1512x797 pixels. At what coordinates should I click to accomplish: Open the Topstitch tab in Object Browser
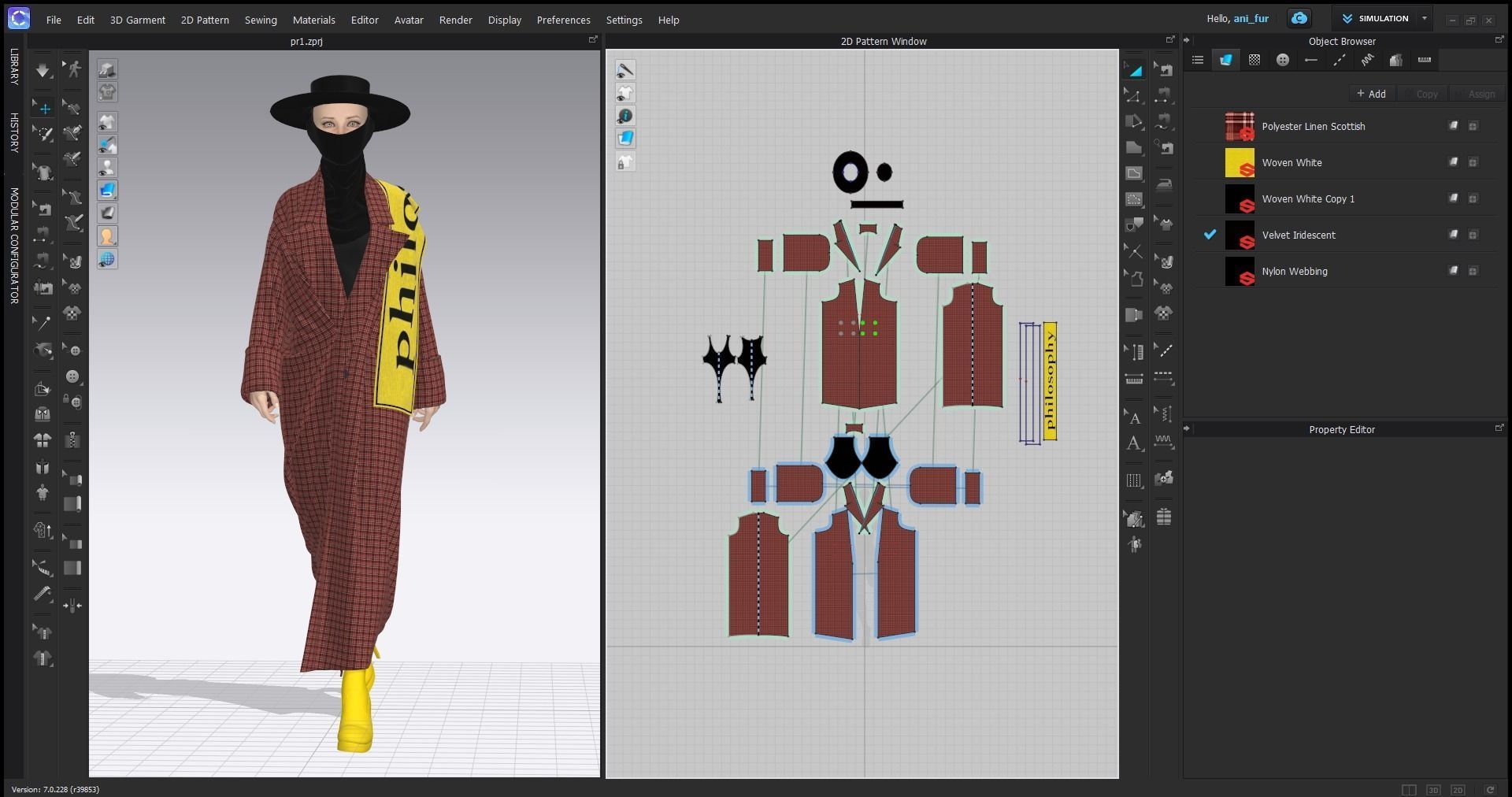(1339, 60)
